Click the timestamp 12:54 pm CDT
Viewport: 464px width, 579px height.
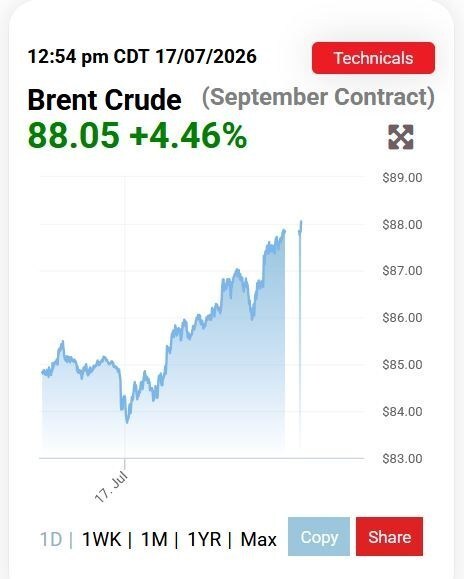(88, 56)
